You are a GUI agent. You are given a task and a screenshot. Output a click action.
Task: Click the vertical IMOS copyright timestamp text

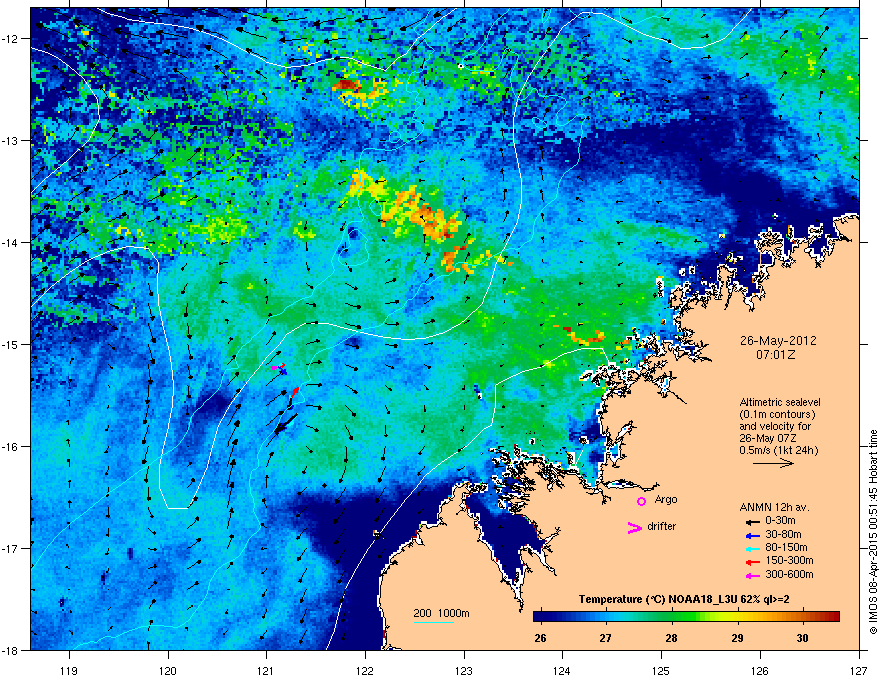pos(873,532)
